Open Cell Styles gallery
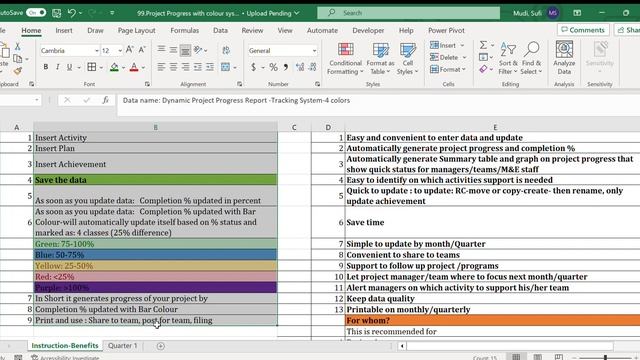 pos(407,59)
